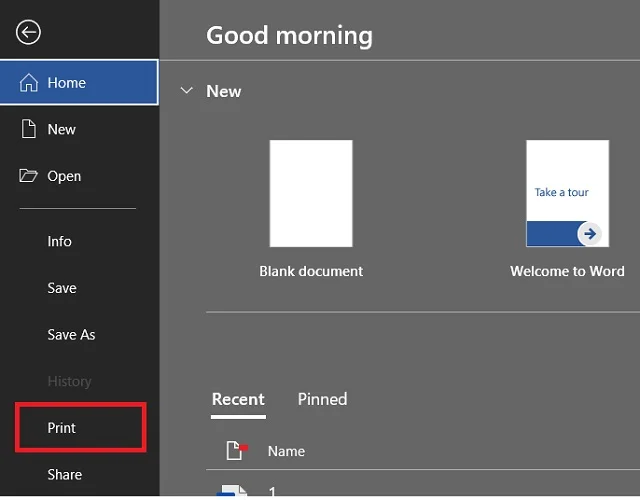Choose Save As in the sidebar
Image resolution: width=640 pixels, height=500 pixels.
coord(71,335)
